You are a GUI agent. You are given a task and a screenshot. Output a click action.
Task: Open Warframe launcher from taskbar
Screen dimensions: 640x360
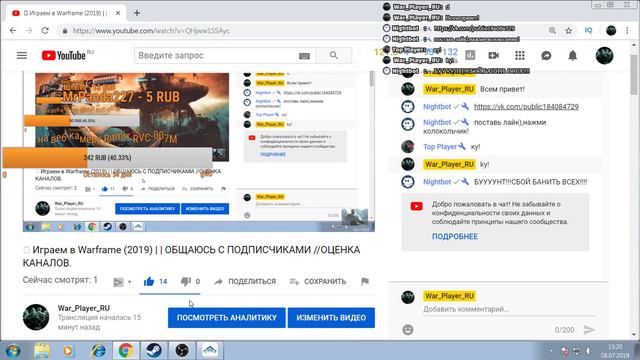[210, 351]
